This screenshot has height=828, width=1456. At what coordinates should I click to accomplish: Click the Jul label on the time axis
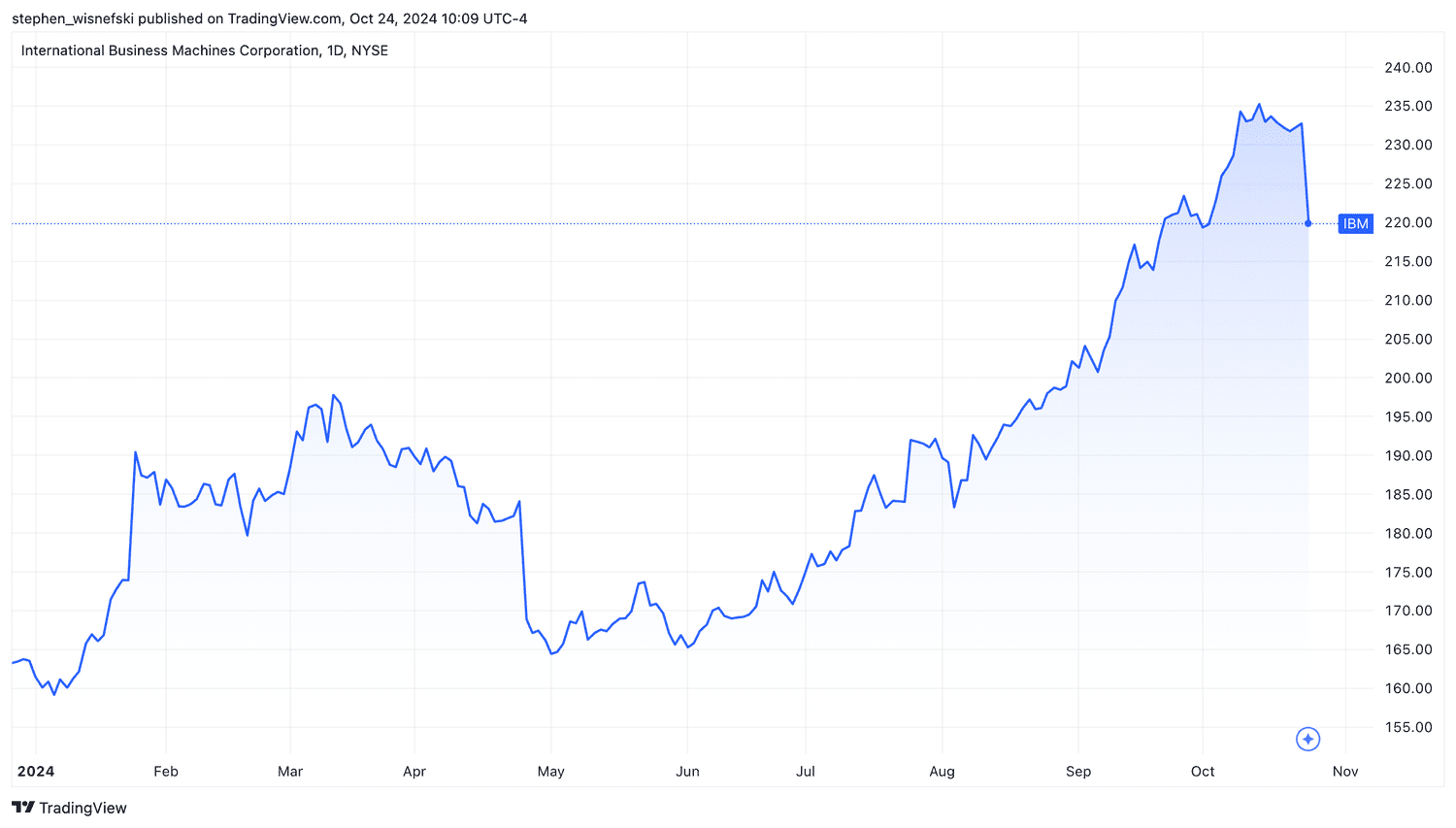click(x=806, y=772)
